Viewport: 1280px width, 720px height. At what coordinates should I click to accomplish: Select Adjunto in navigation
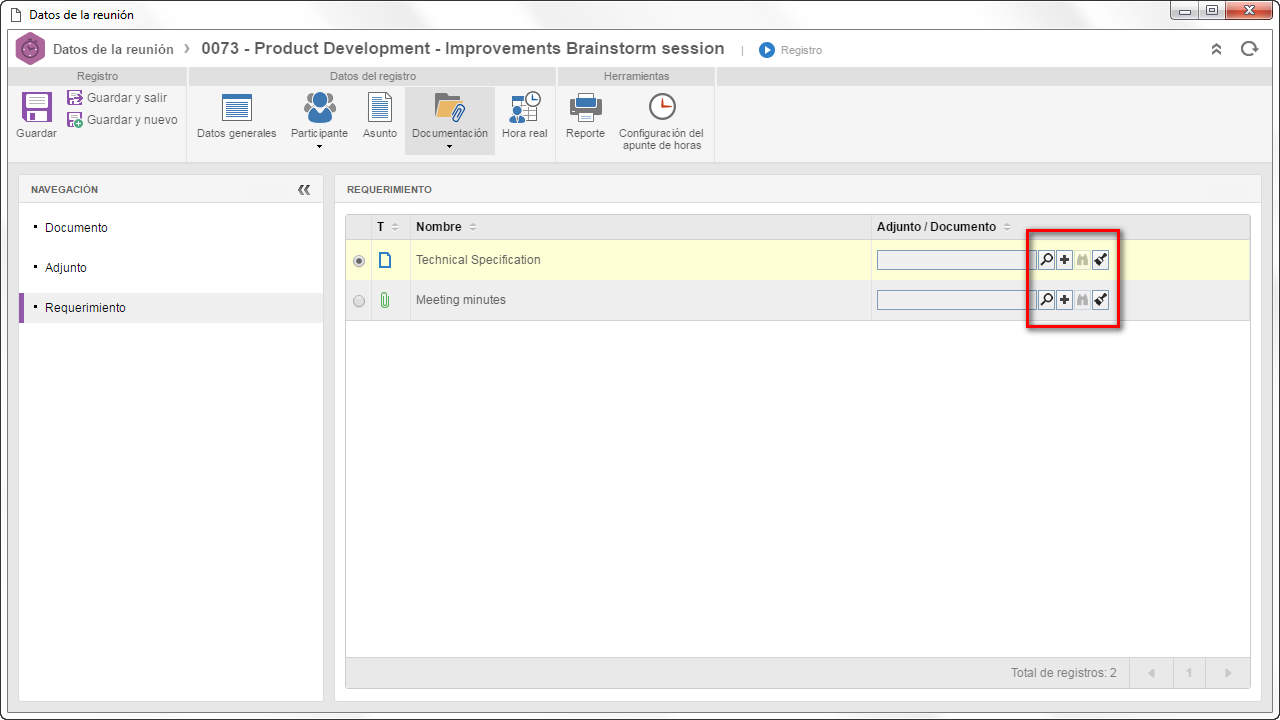pyautogui.click(x=66, y=268)
